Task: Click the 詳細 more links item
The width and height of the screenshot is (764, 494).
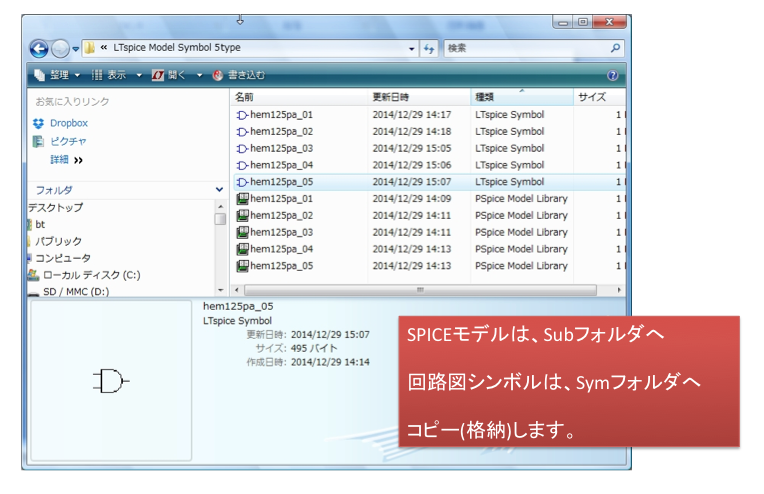Action: 66,160
